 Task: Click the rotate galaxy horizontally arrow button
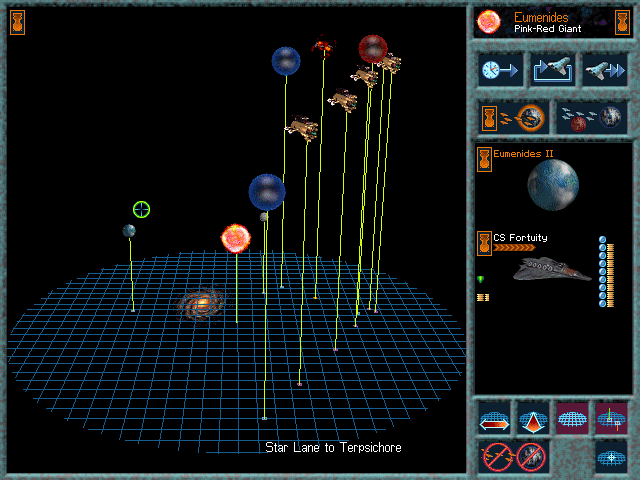494,418
